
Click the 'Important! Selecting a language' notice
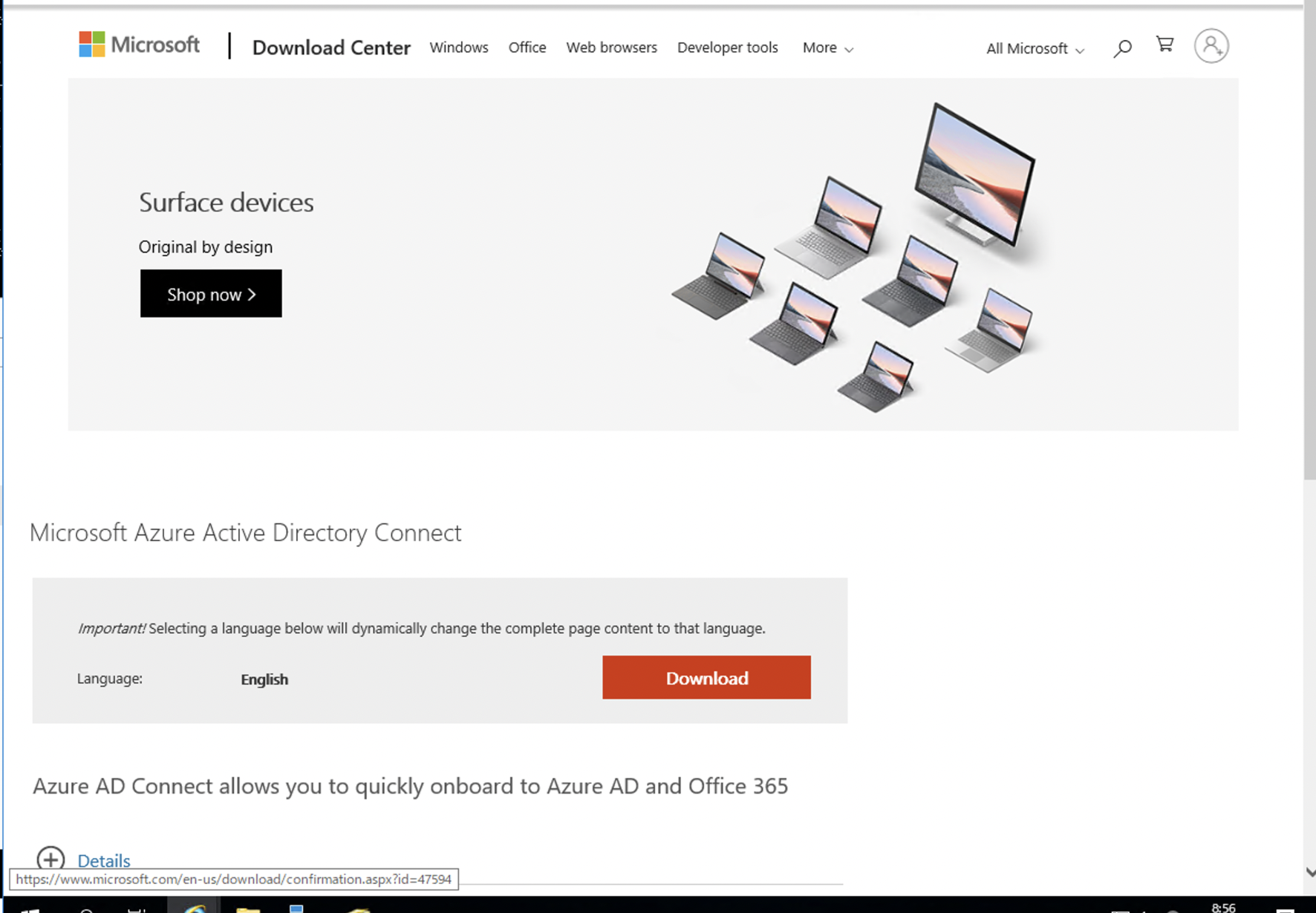[x=421, y=628]
